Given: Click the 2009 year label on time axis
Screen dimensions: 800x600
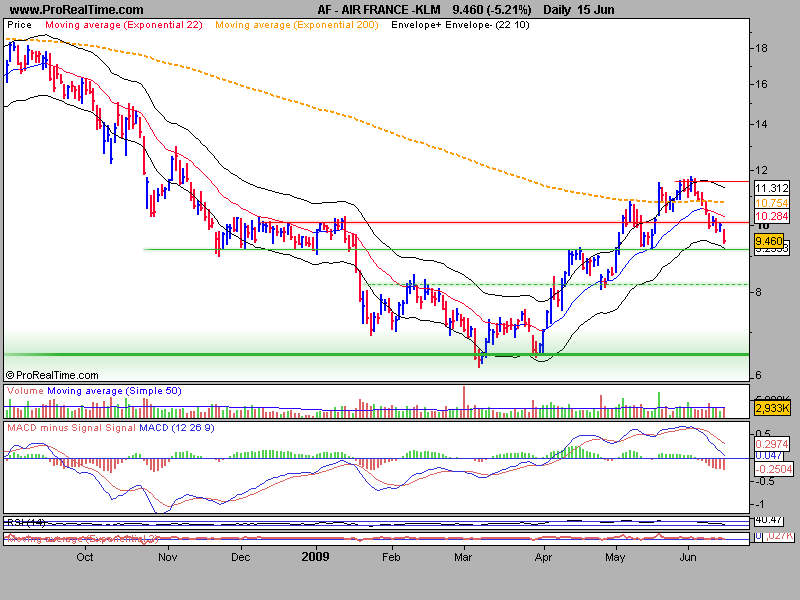Looking at the screenshot, I should [x=315, y=557].
